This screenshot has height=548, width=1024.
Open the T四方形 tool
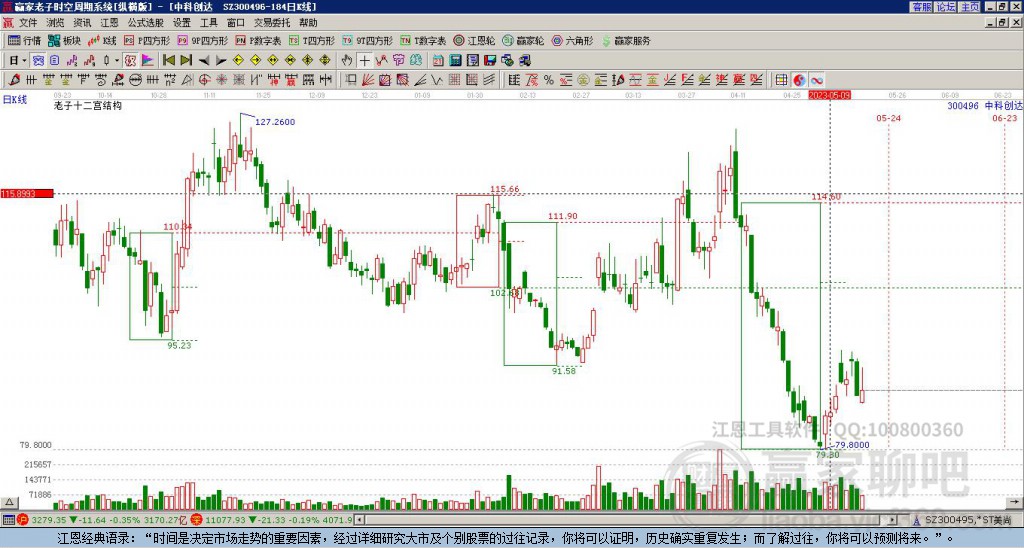point(312,40)
